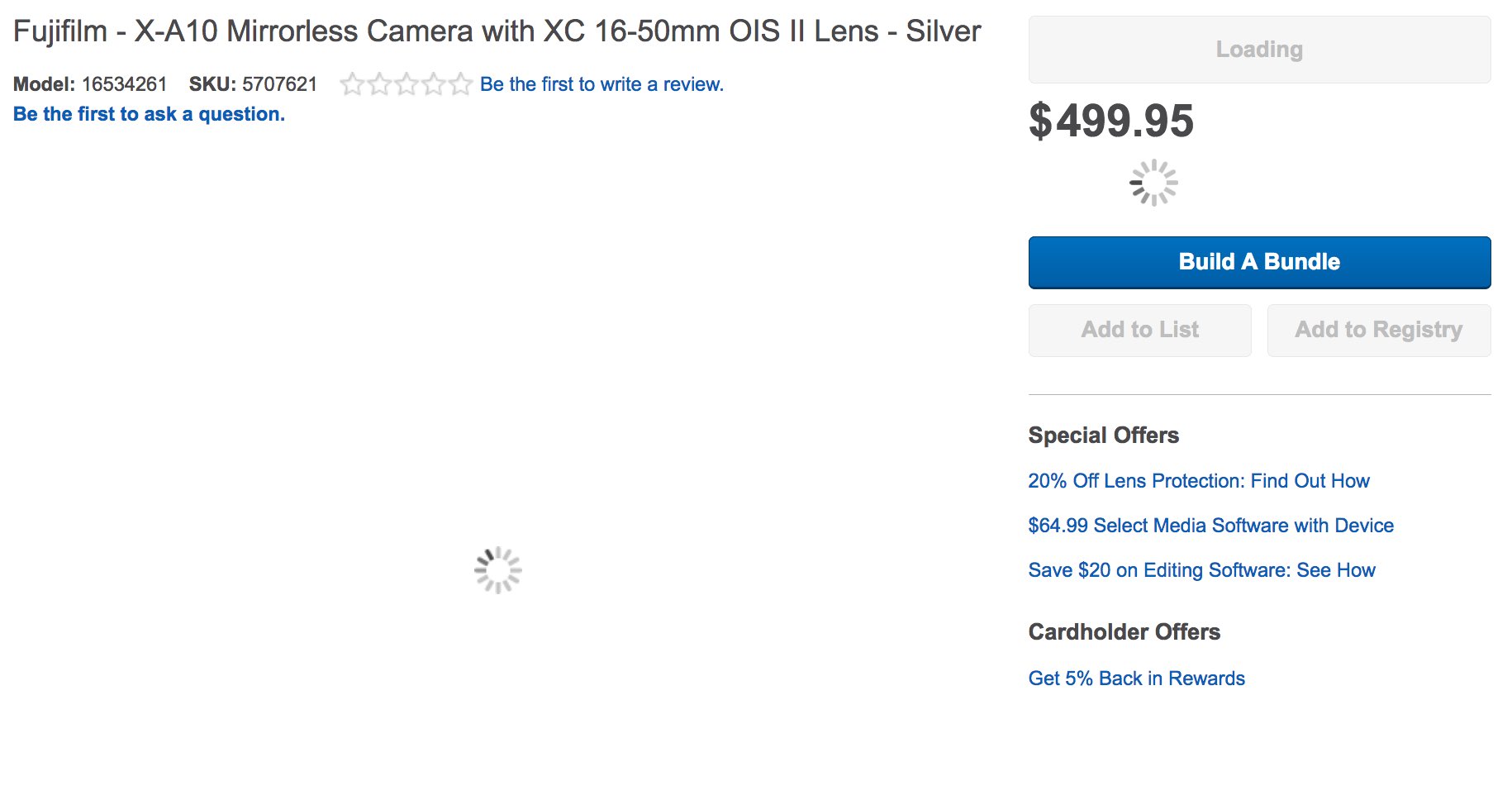Click the loading spinner below the price
The image size is (1512, 800).
(x=1153, y=183)
